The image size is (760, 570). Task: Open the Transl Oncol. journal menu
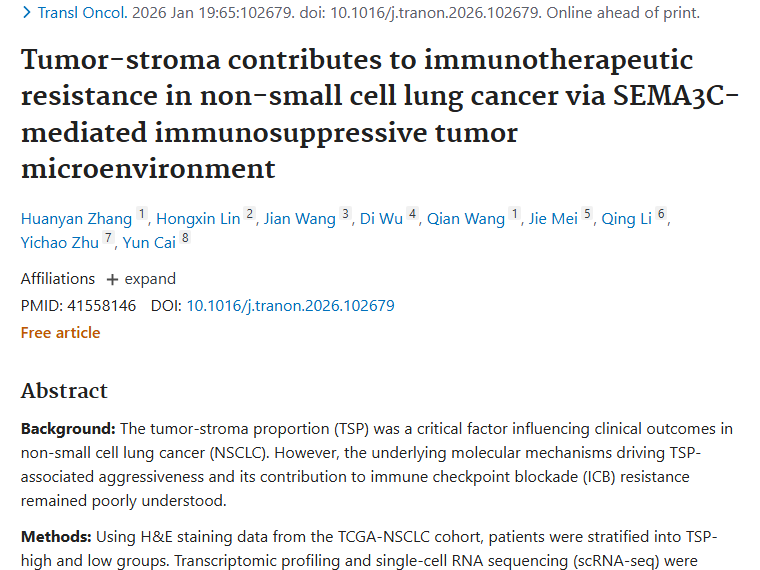tap(84, 13)
